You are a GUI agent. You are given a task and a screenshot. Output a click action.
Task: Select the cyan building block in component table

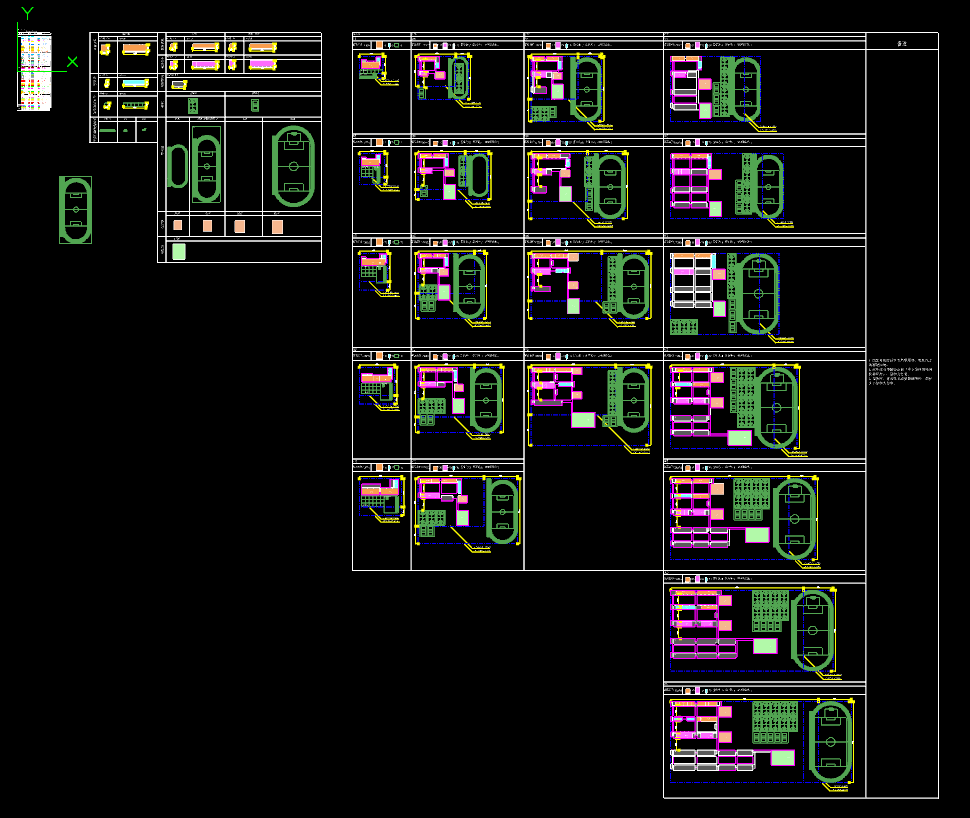tap(134, 84)
